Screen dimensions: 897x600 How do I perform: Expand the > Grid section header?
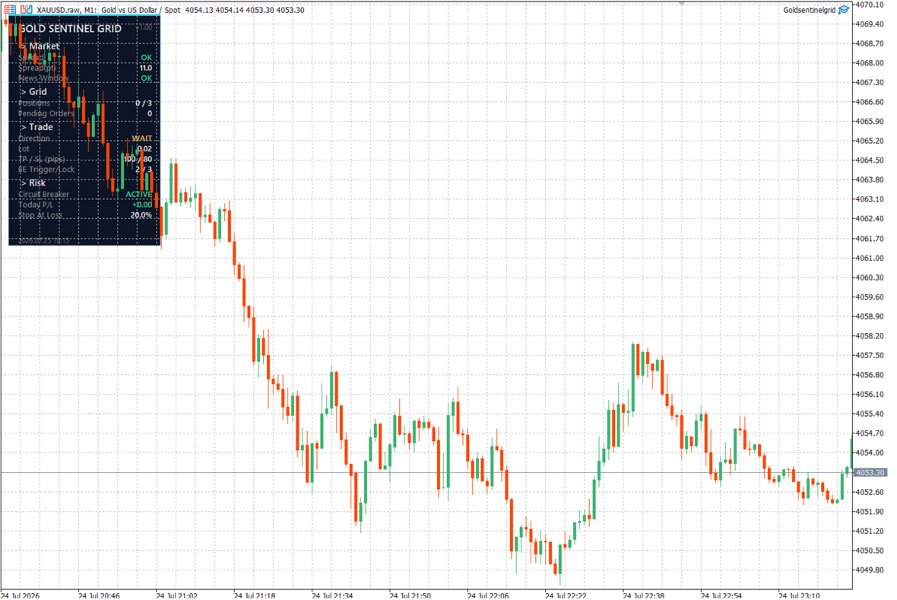click(33, 92)
